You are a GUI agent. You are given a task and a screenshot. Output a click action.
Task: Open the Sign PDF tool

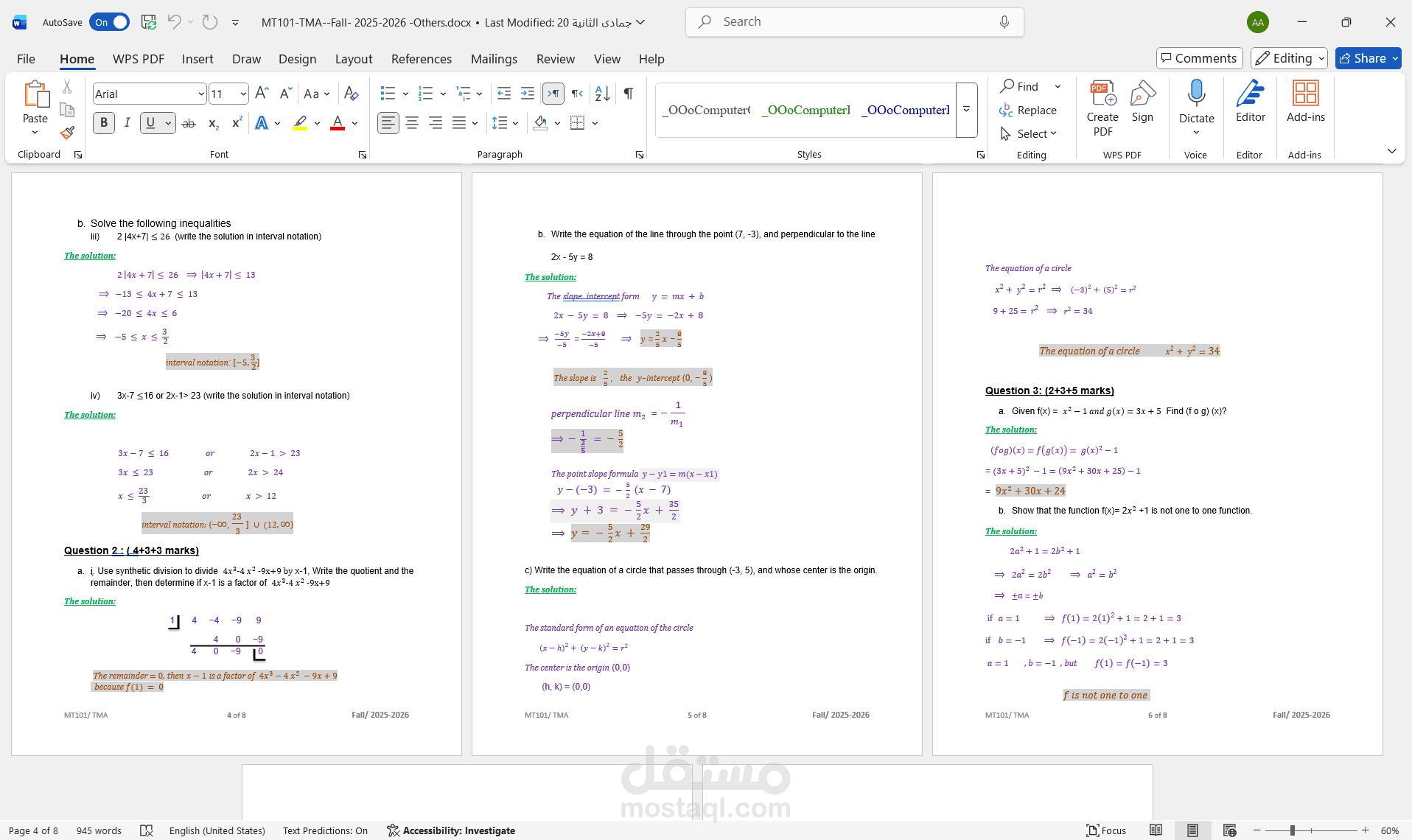click(x=1142, y=102)
